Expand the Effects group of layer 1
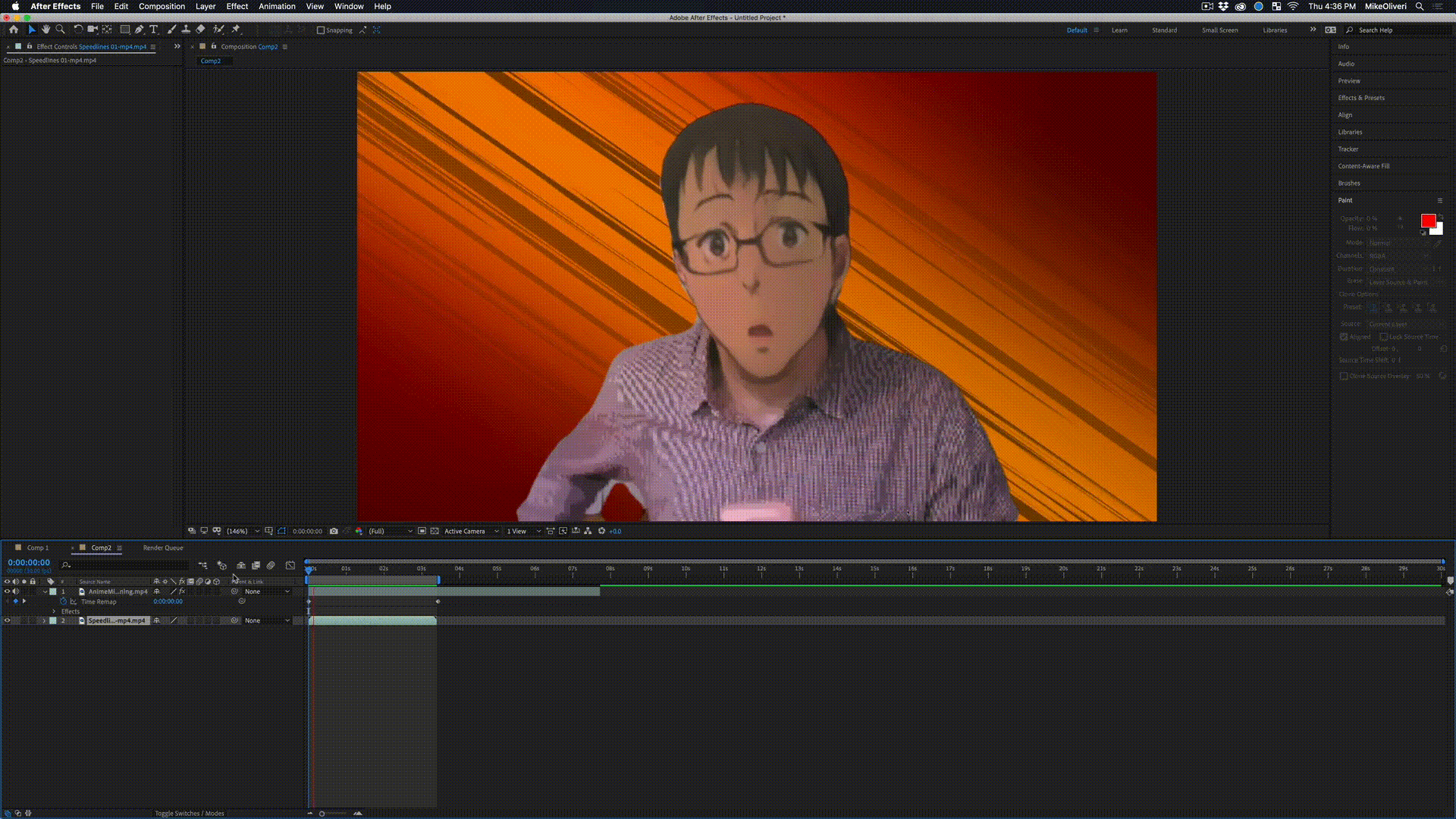Screen dimensions: 1456x819 [54, 611]
